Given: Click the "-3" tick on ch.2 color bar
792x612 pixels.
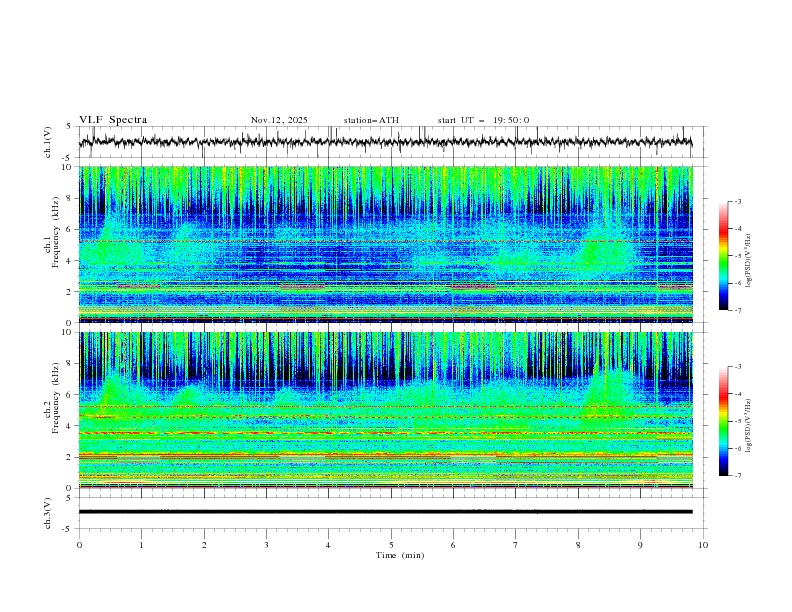Looking at the screenshot, I should 737,367.
